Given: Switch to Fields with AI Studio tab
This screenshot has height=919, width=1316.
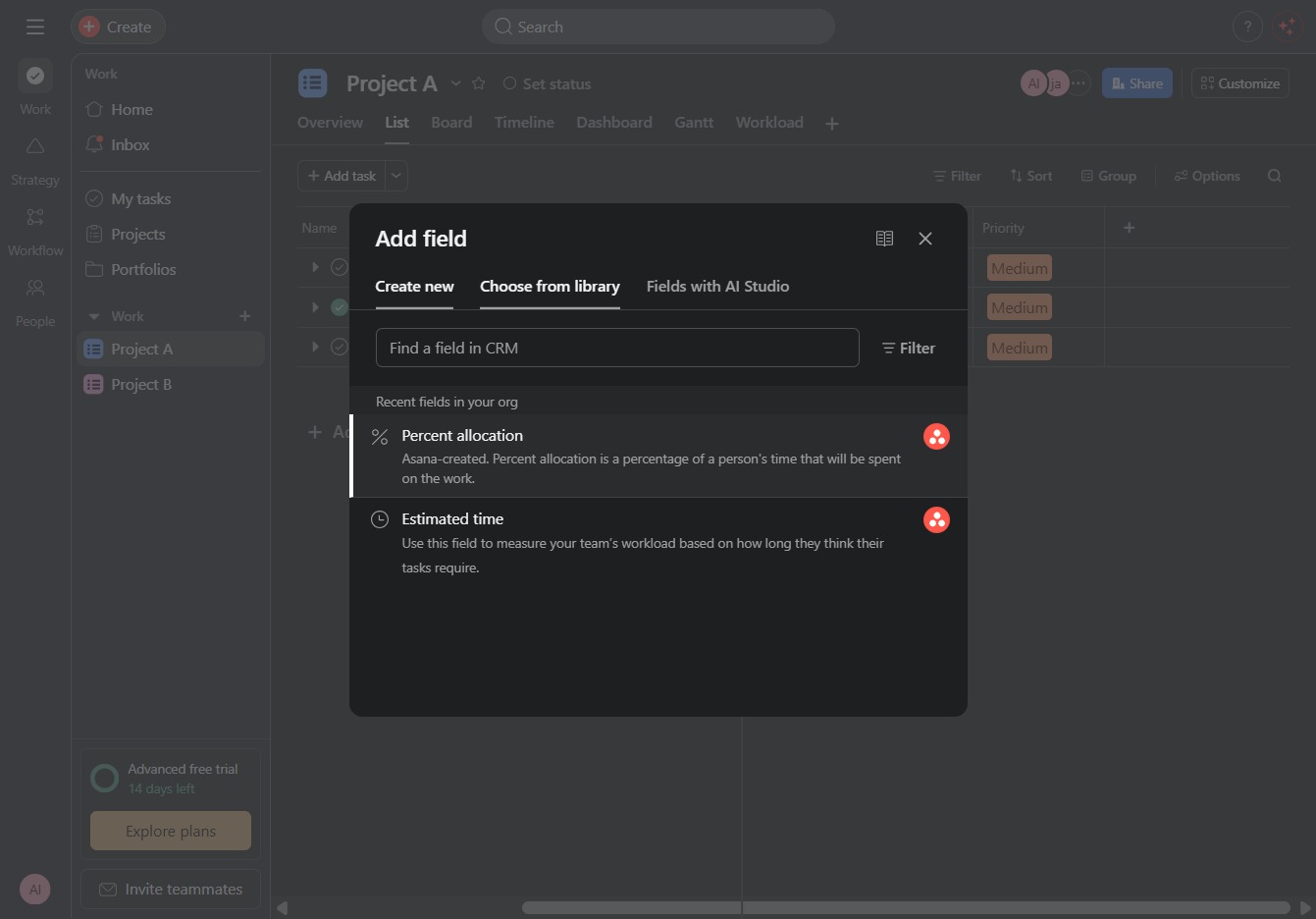Looking at the screenshot, I should click(x=717, y=287).
